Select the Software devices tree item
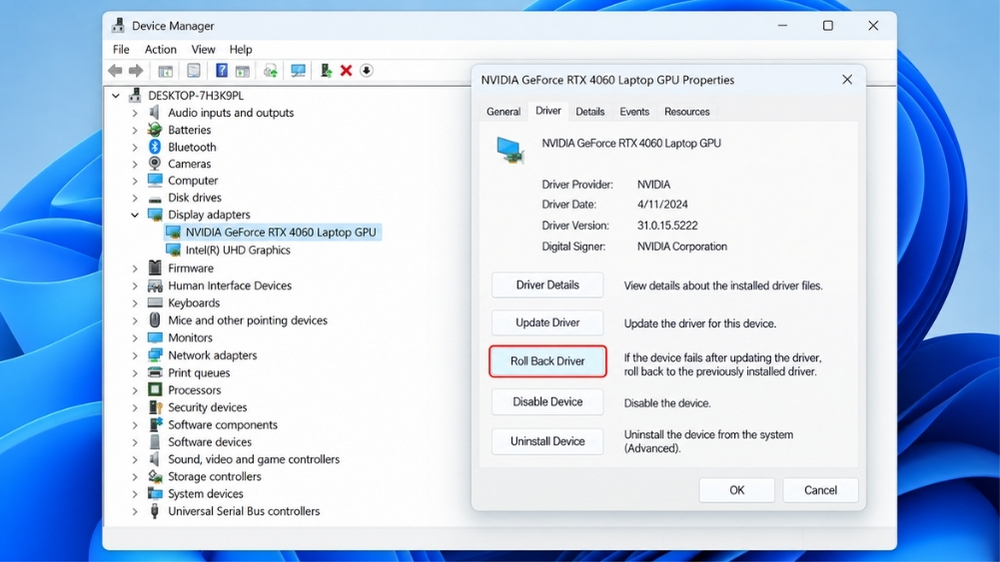 (x=209, y=442)
